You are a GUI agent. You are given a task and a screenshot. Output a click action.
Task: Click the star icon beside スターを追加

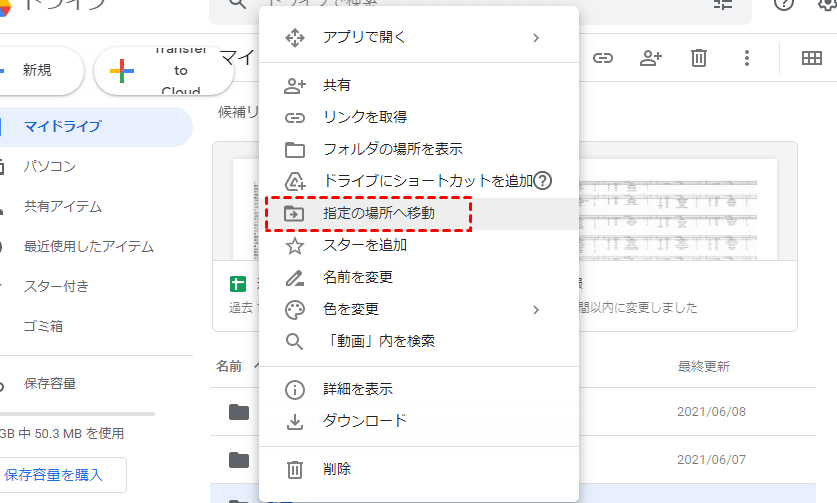(295, 246)
